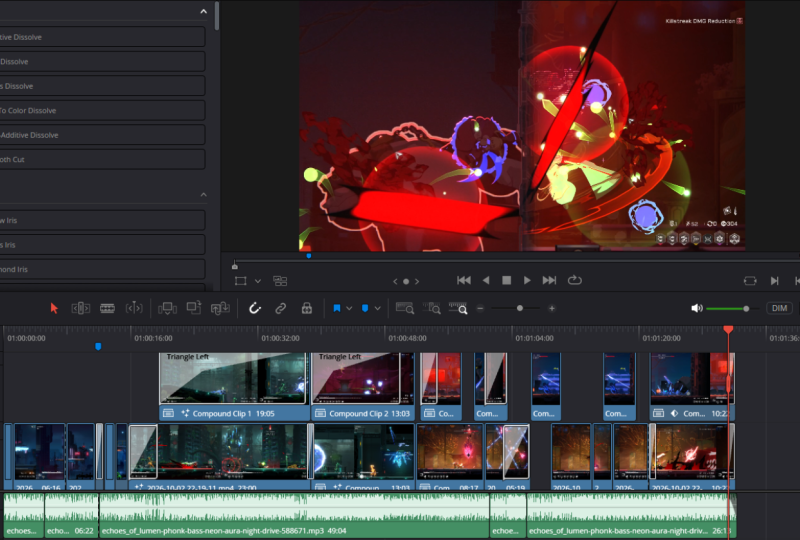Toggle Loop playback icon
Viewport: 800px width, 540px height.
[574, 280]
